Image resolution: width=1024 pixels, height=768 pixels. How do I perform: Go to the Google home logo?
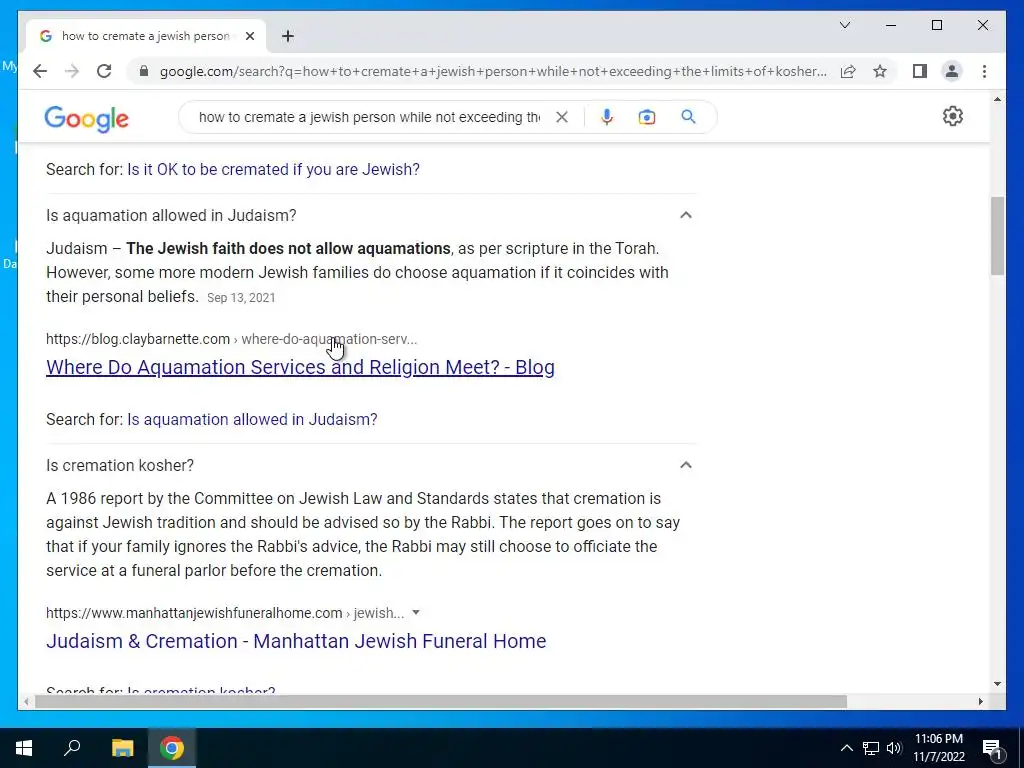coord(86,118)
